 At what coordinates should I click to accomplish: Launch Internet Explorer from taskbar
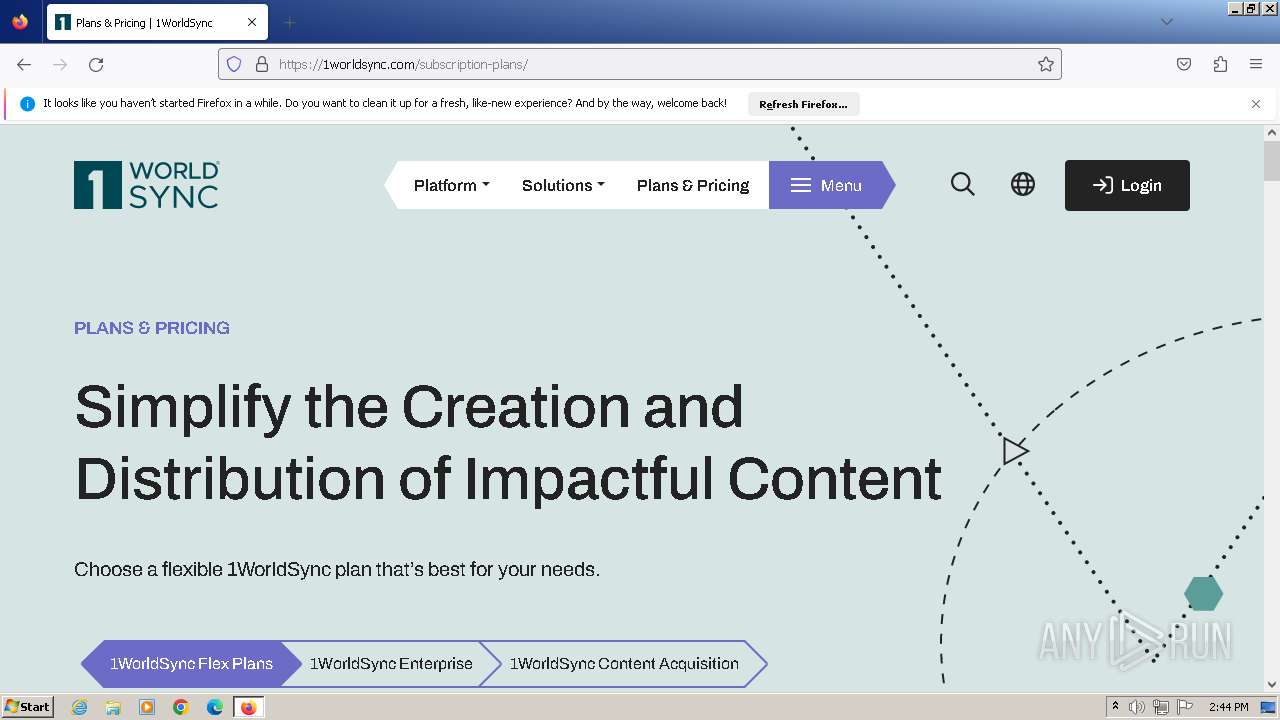[79, 707]
